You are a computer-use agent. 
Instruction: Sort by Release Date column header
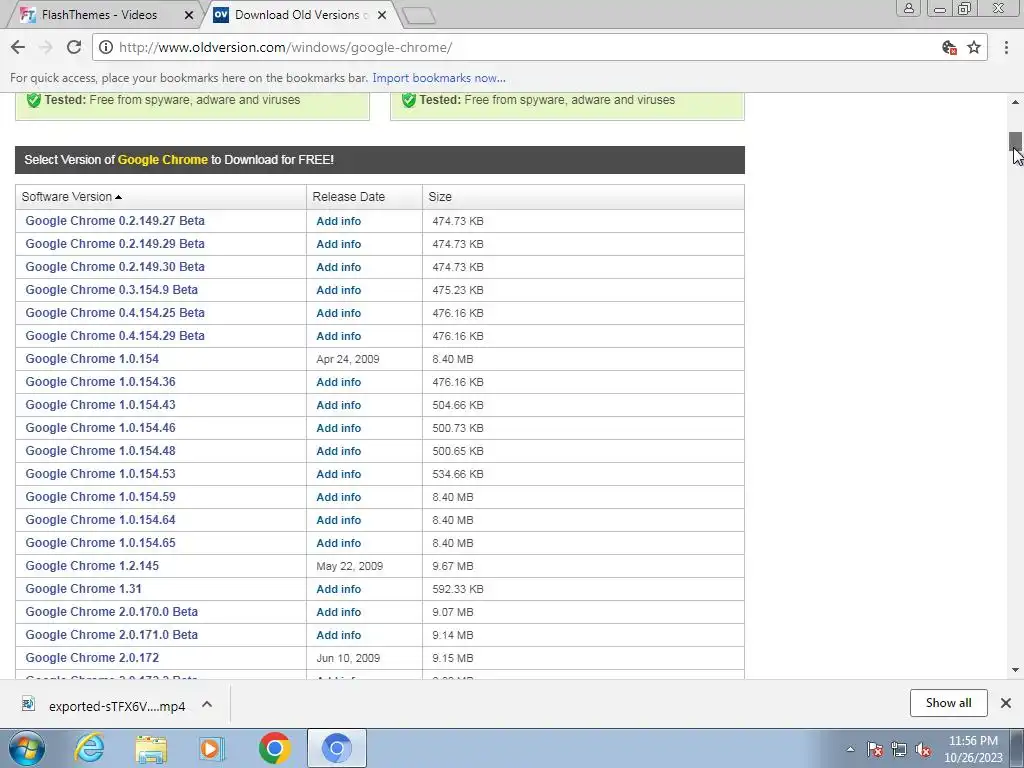coord(364,197)
